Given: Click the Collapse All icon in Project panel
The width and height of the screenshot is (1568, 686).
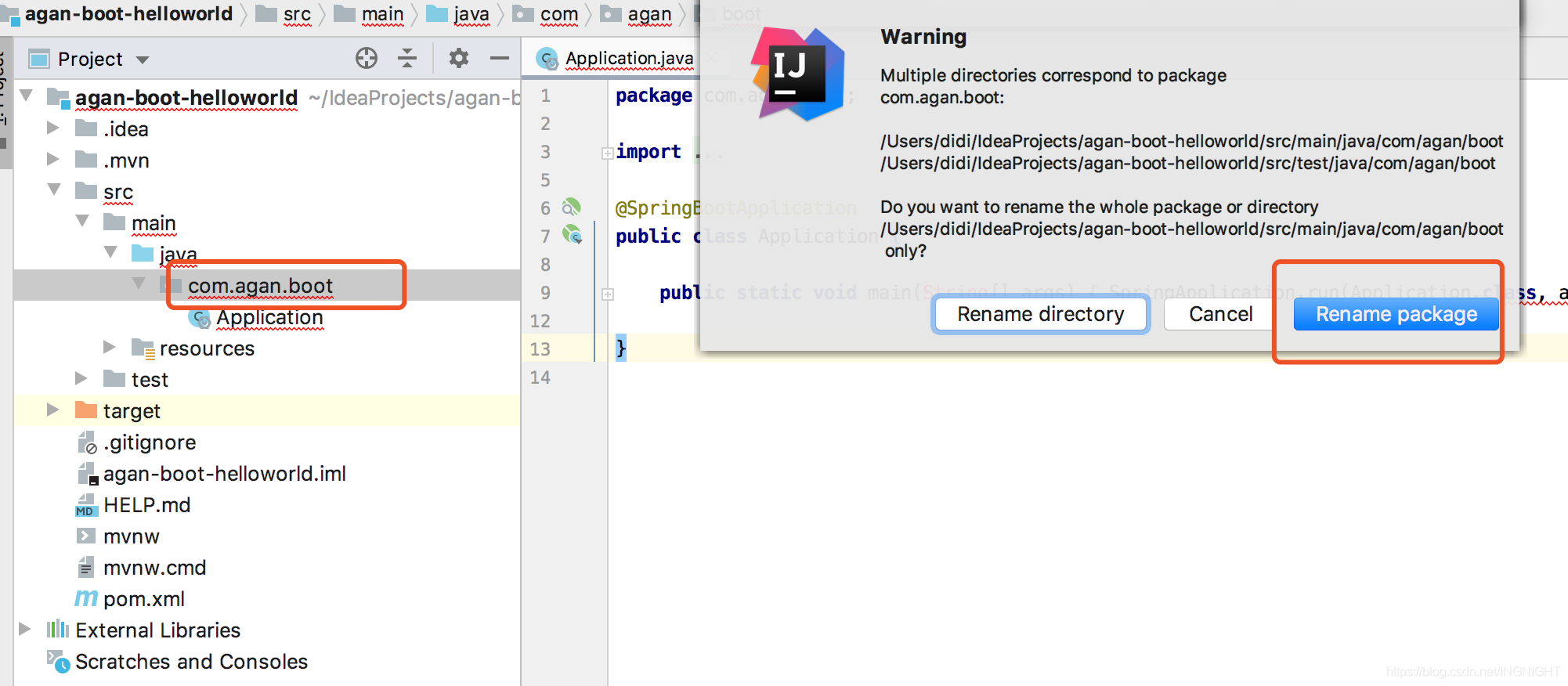Looking at the screenshot, I should (x=407, y=58).
